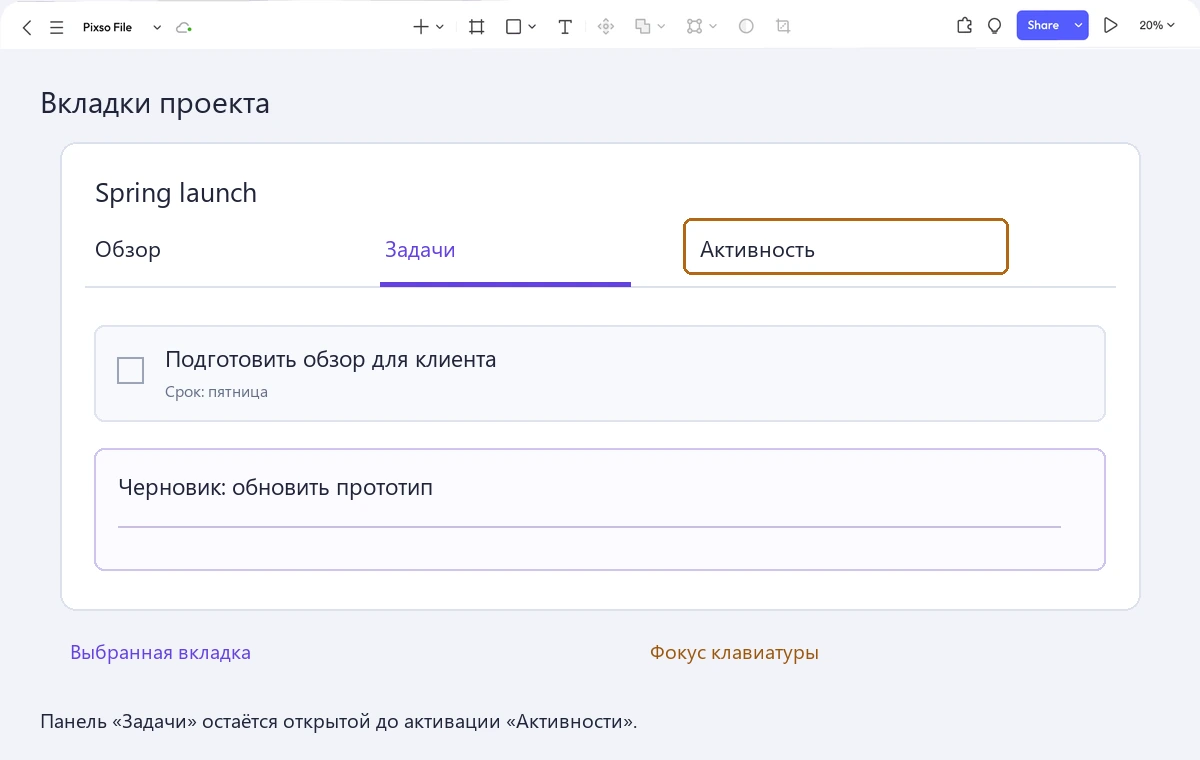The height and width of the screenshot is (760, 1200).
Task: Click the crop image icon
Action: (783, 27)
